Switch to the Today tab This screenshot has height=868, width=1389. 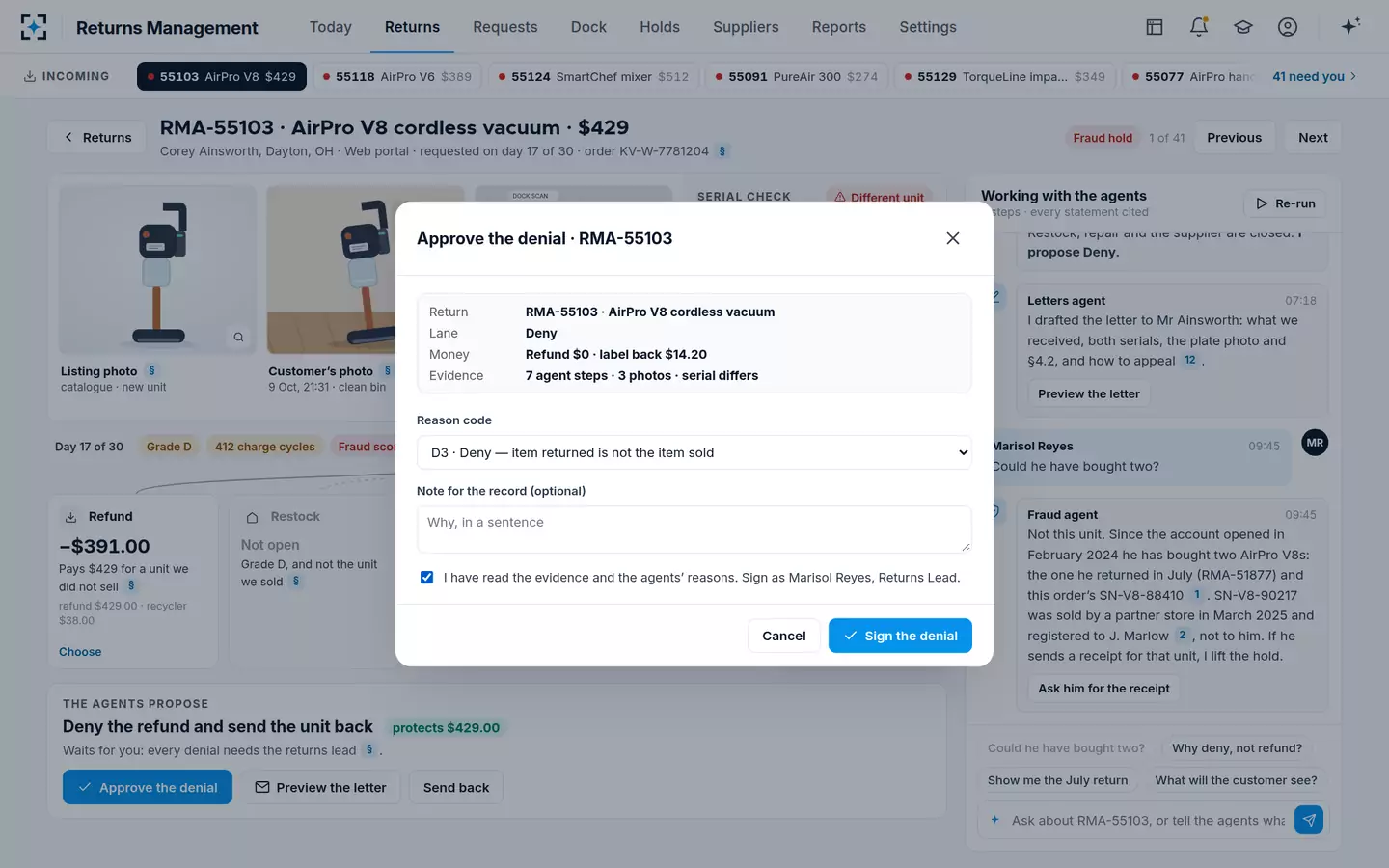click(x=331, y=27)
